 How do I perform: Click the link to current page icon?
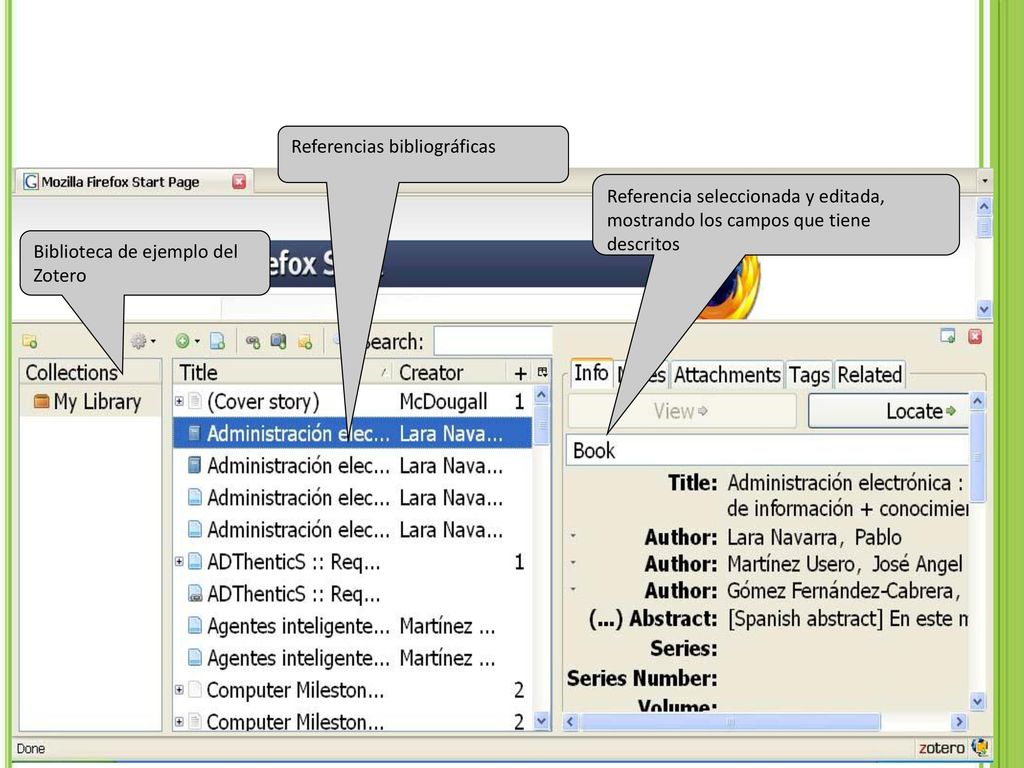click(253, 341)
